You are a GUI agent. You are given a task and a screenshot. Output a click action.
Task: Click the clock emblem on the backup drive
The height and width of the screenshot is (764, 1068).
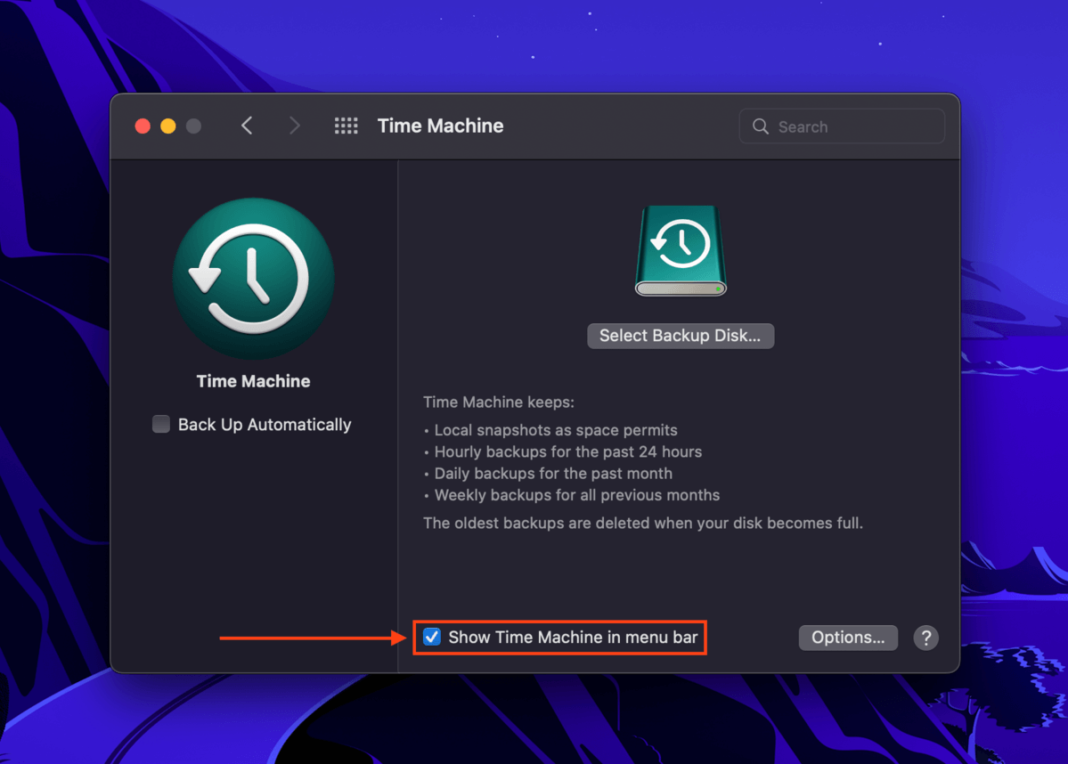pos(681,243)
